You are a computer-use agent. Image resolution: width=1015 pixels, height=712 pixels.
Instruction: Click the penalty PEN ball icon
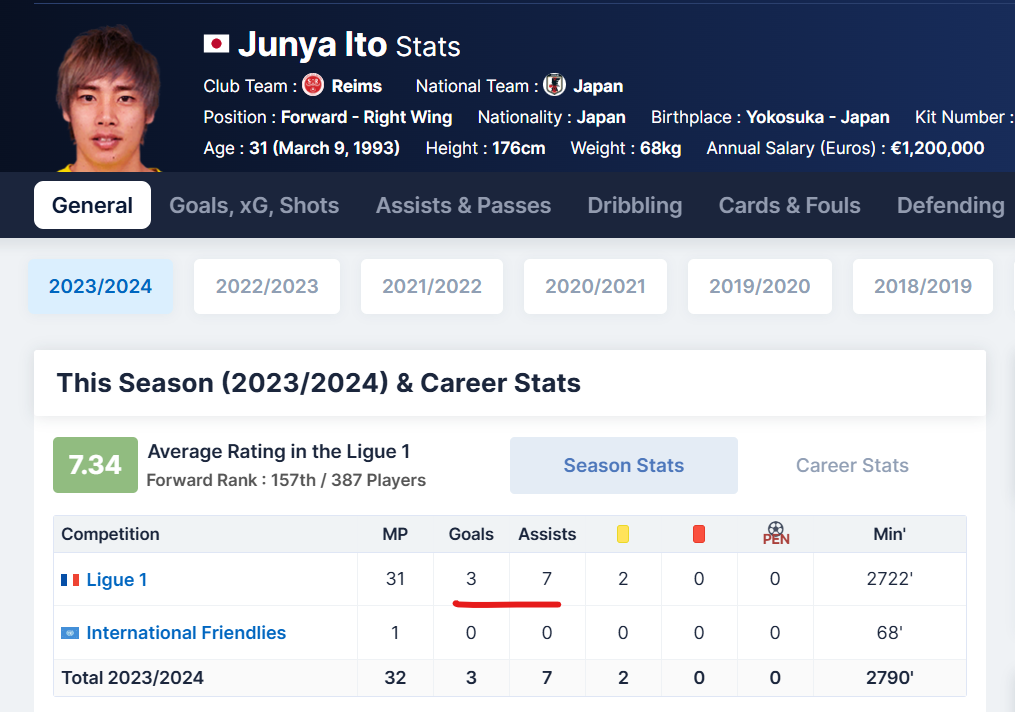click(775, 533)
